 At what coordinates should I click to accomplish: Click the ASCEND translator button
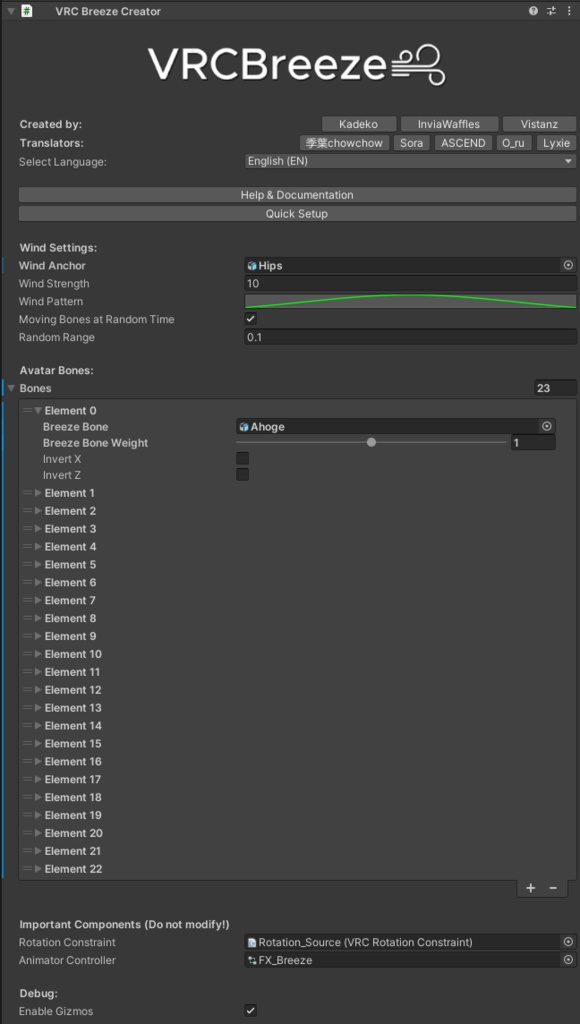tap(463, 143)
